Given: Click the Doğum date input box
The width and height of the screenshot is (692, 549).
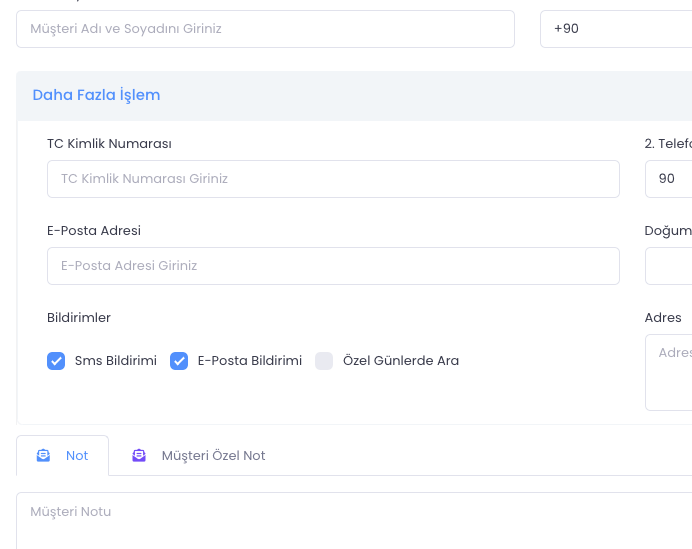Looking at the screenshot, I should (x=670, y=266).
